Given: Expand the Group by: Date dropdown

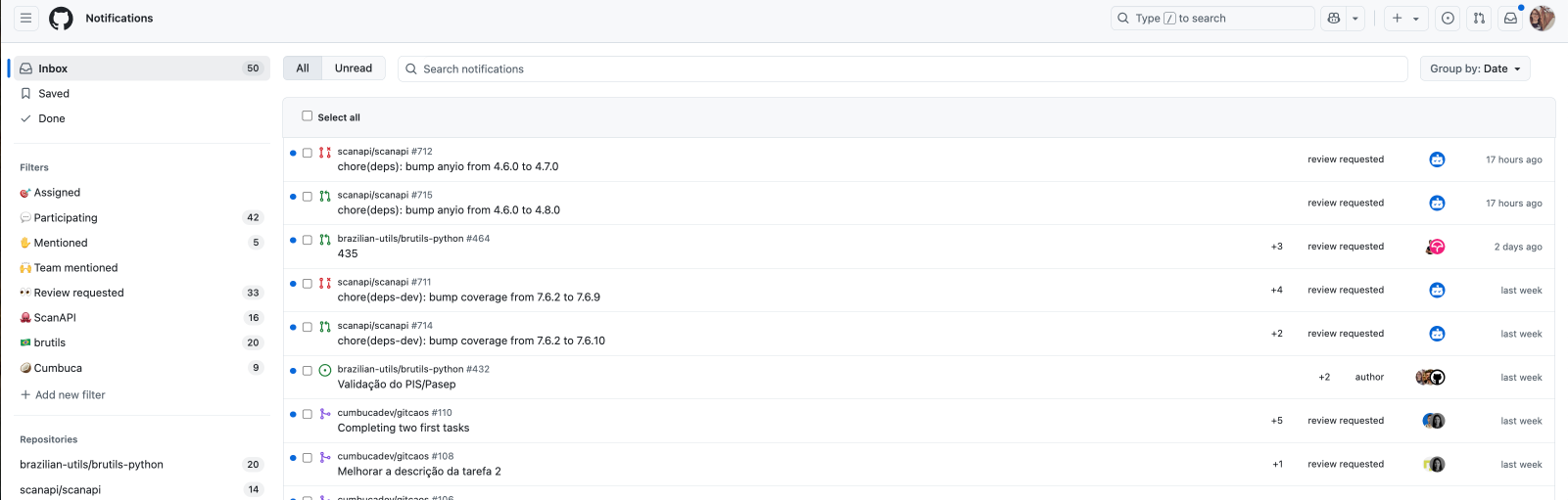Looking at the screenshot, I should click(1474, 68).
